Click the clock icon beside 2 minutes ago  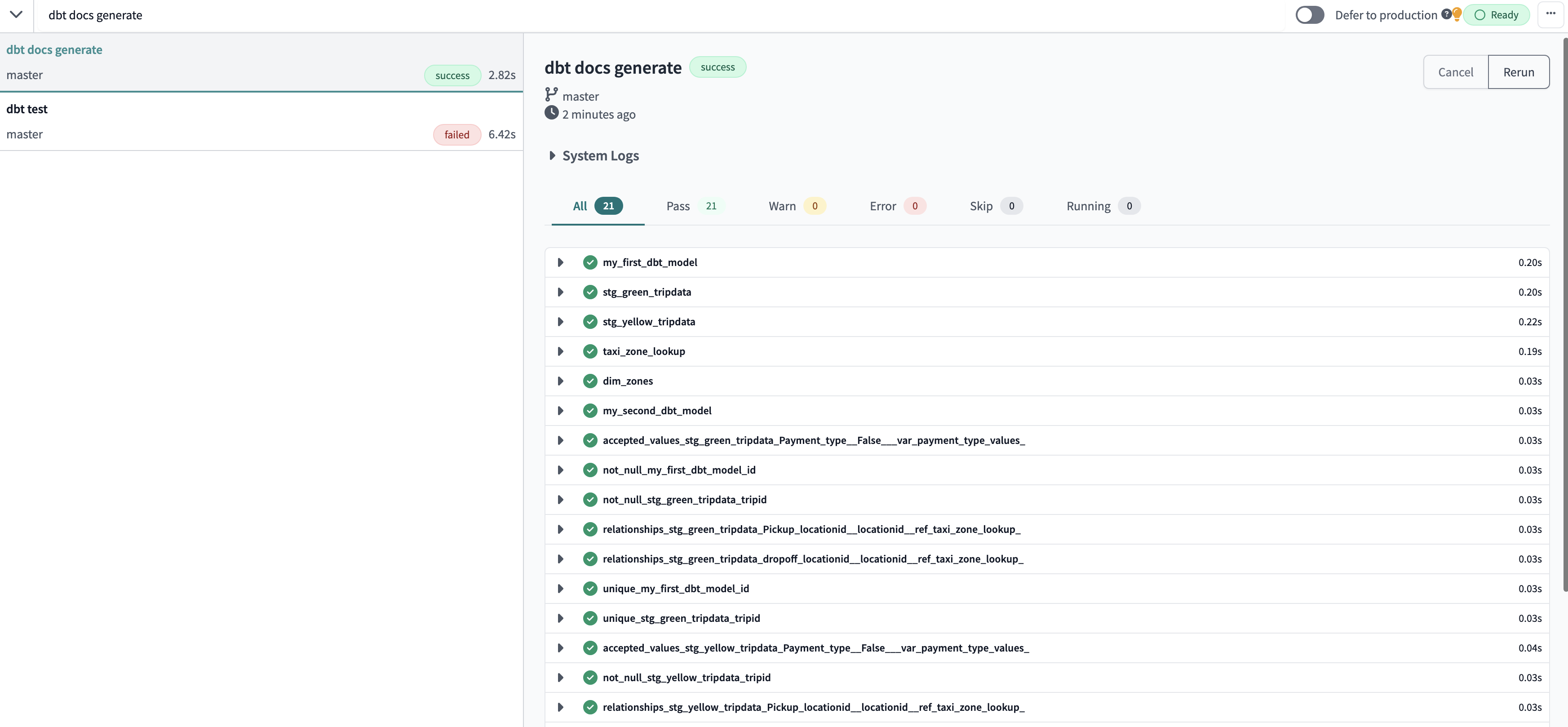click(x=551, y=113)
